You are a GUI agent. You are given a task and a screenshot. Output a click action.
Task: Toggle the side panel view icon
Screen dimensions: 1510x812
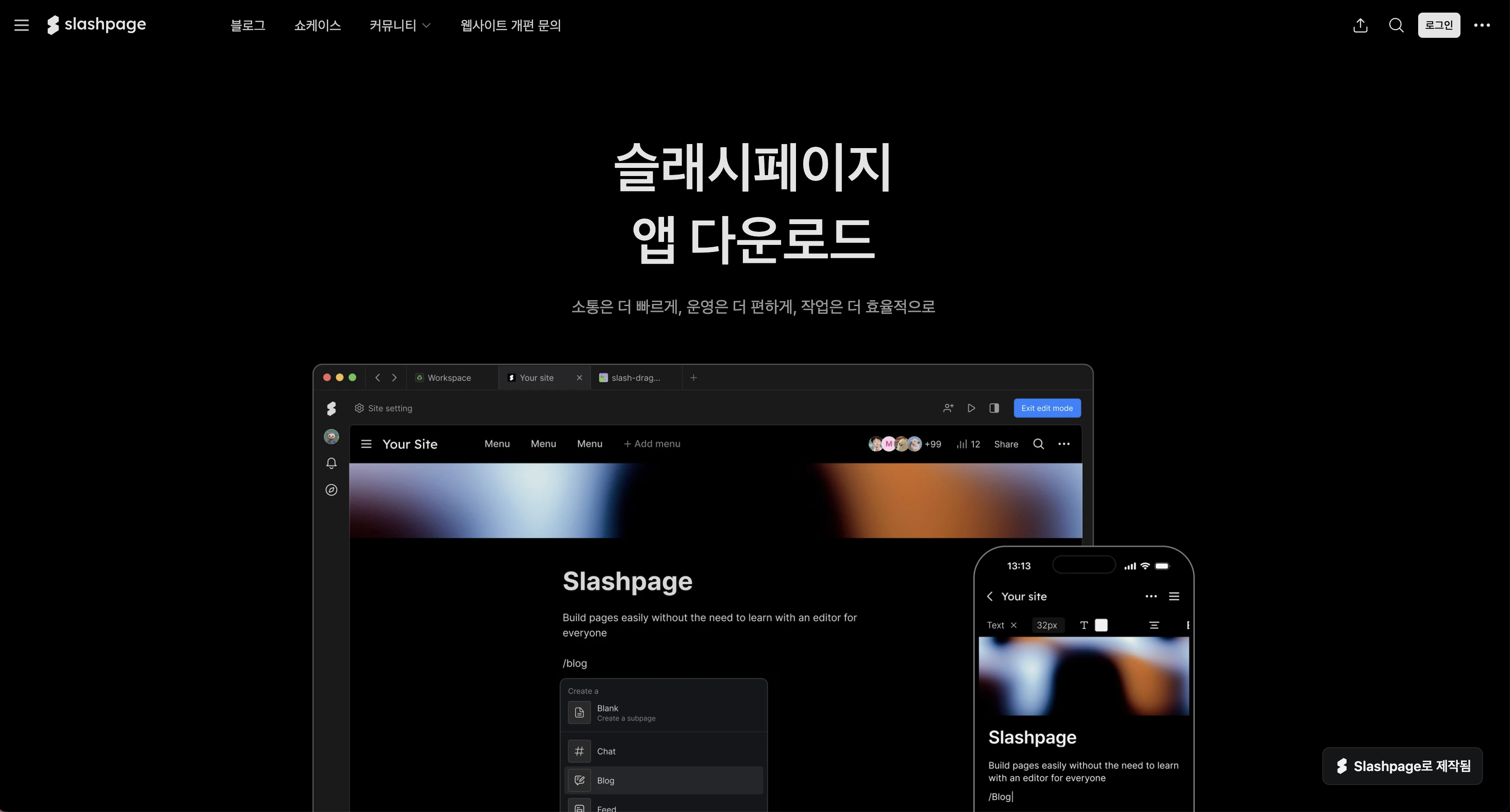pos(994,408)
